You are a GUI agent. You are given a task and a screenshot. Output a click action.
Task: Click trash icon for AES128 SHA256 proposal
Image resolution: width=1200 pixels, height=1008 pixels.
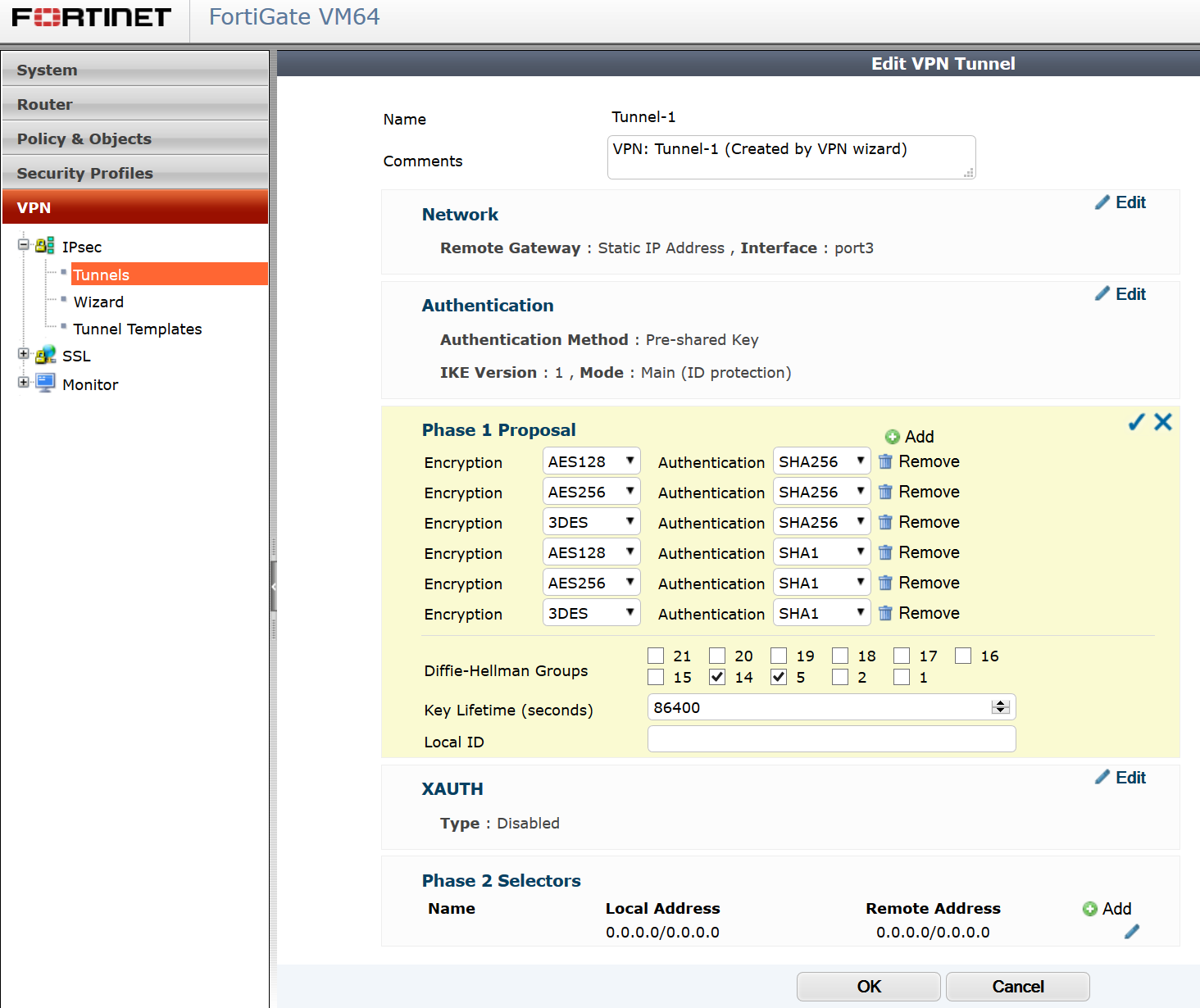click(885, 461)
